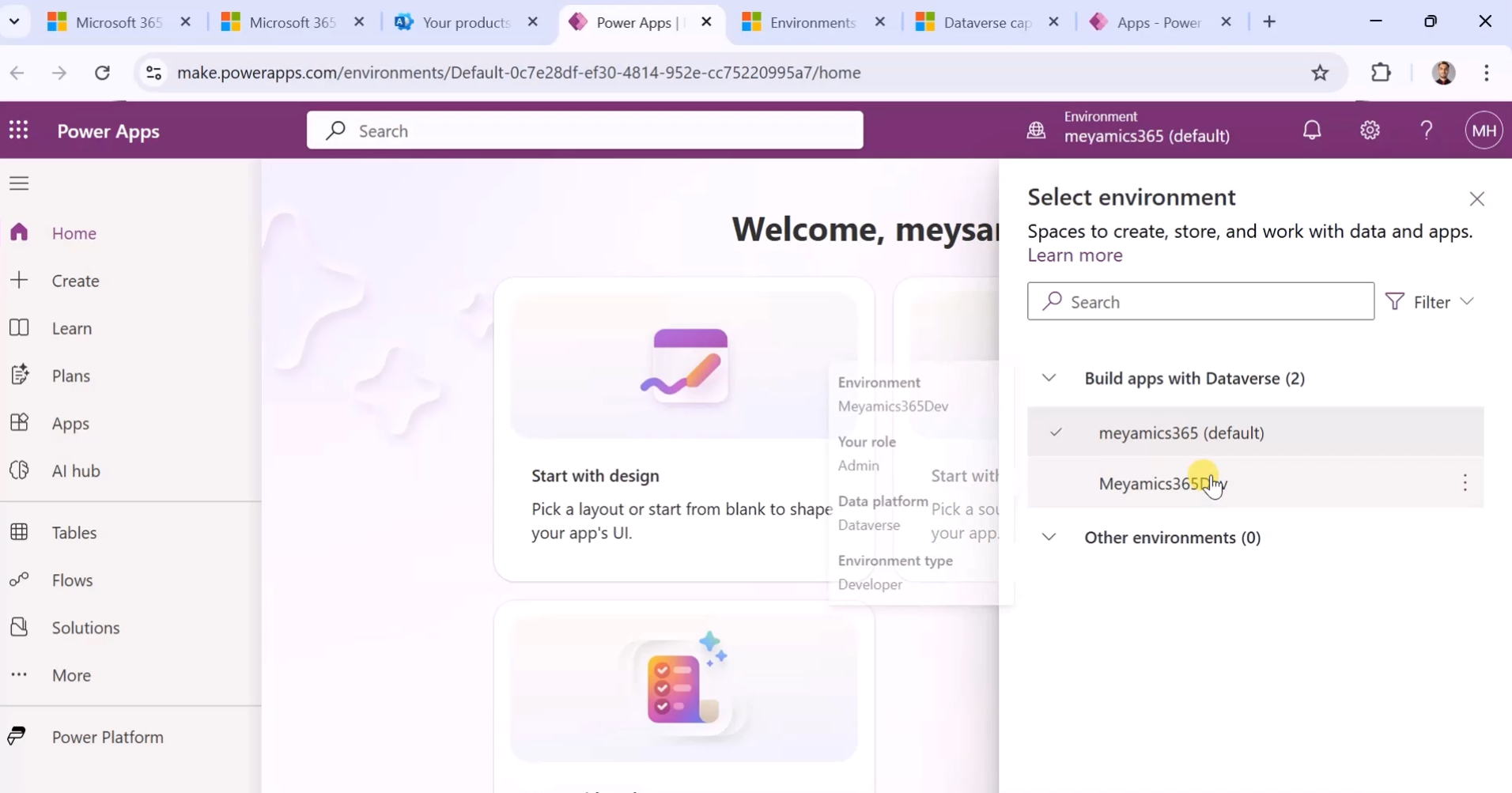Click the environment Search field
The image size is (1512, 793).
[x=1200, y=301]
